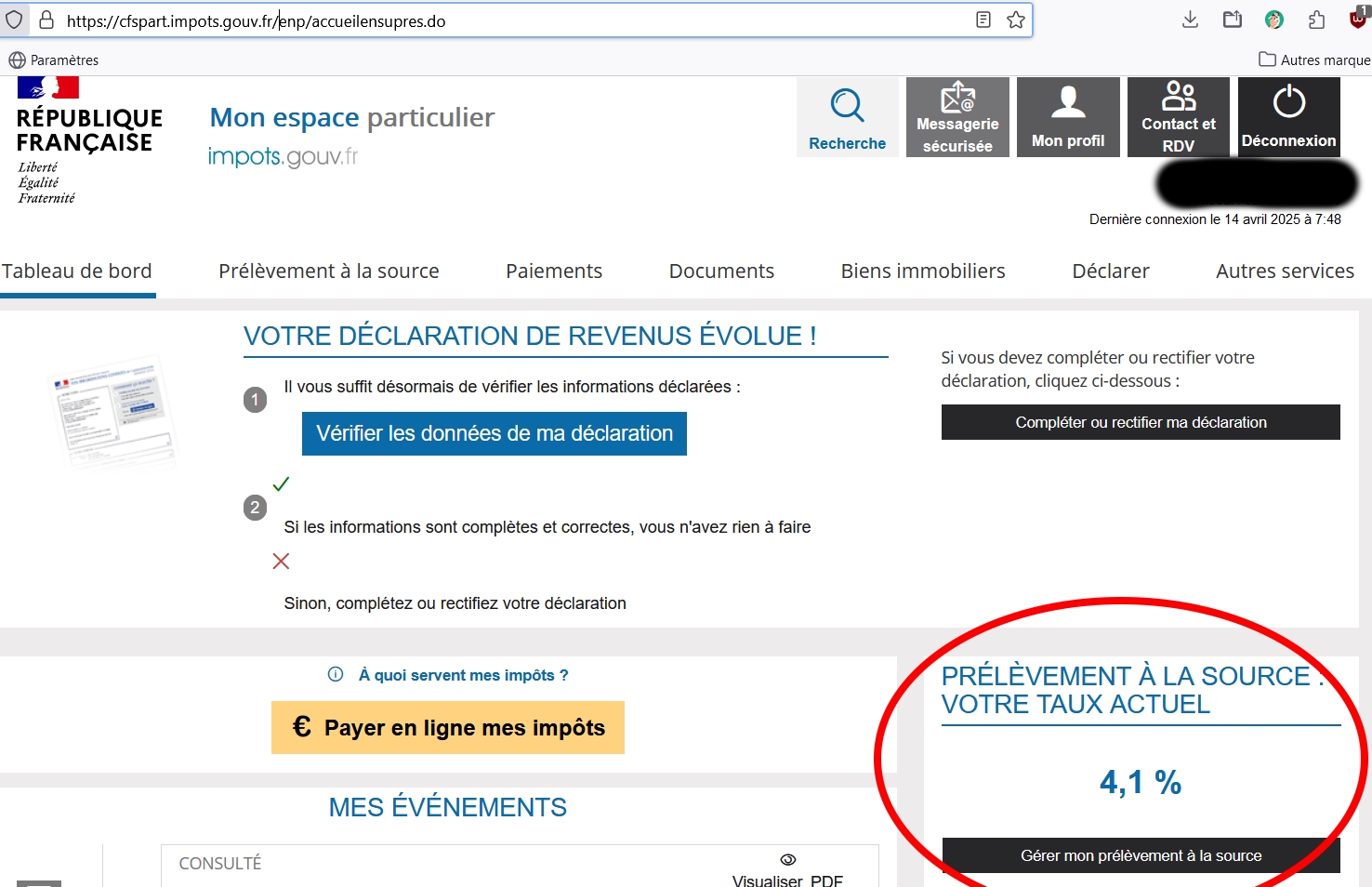Bookmark this page with the star icon
Viewport: 1372px width, 887px height.
(x=1016, y=19)
